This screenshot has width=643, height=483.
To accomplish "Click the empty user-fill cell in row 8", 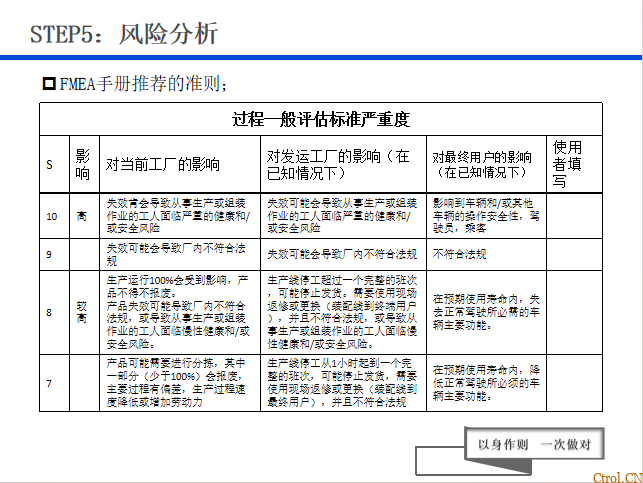I will [574, 312].
